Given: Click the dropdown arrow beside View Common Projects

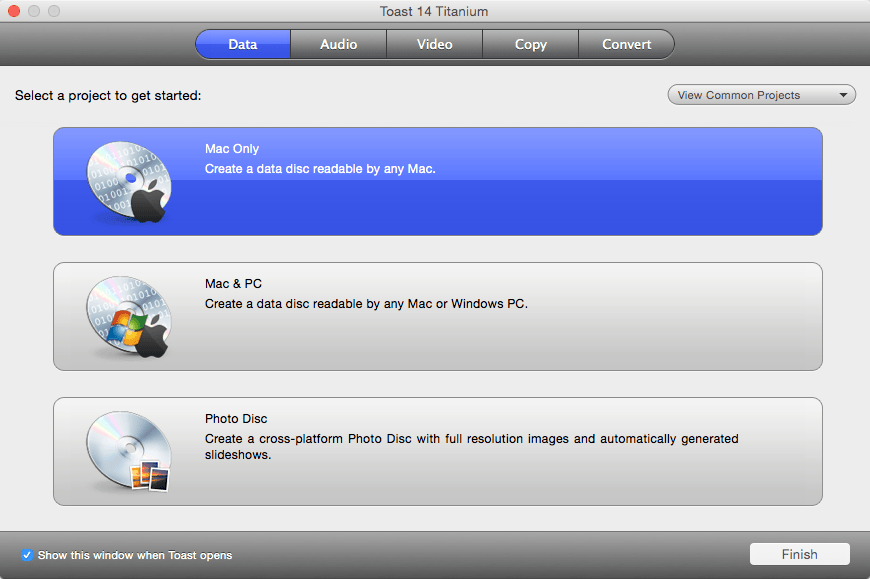Looking at the screenshot, I should [x=843, y=95].
